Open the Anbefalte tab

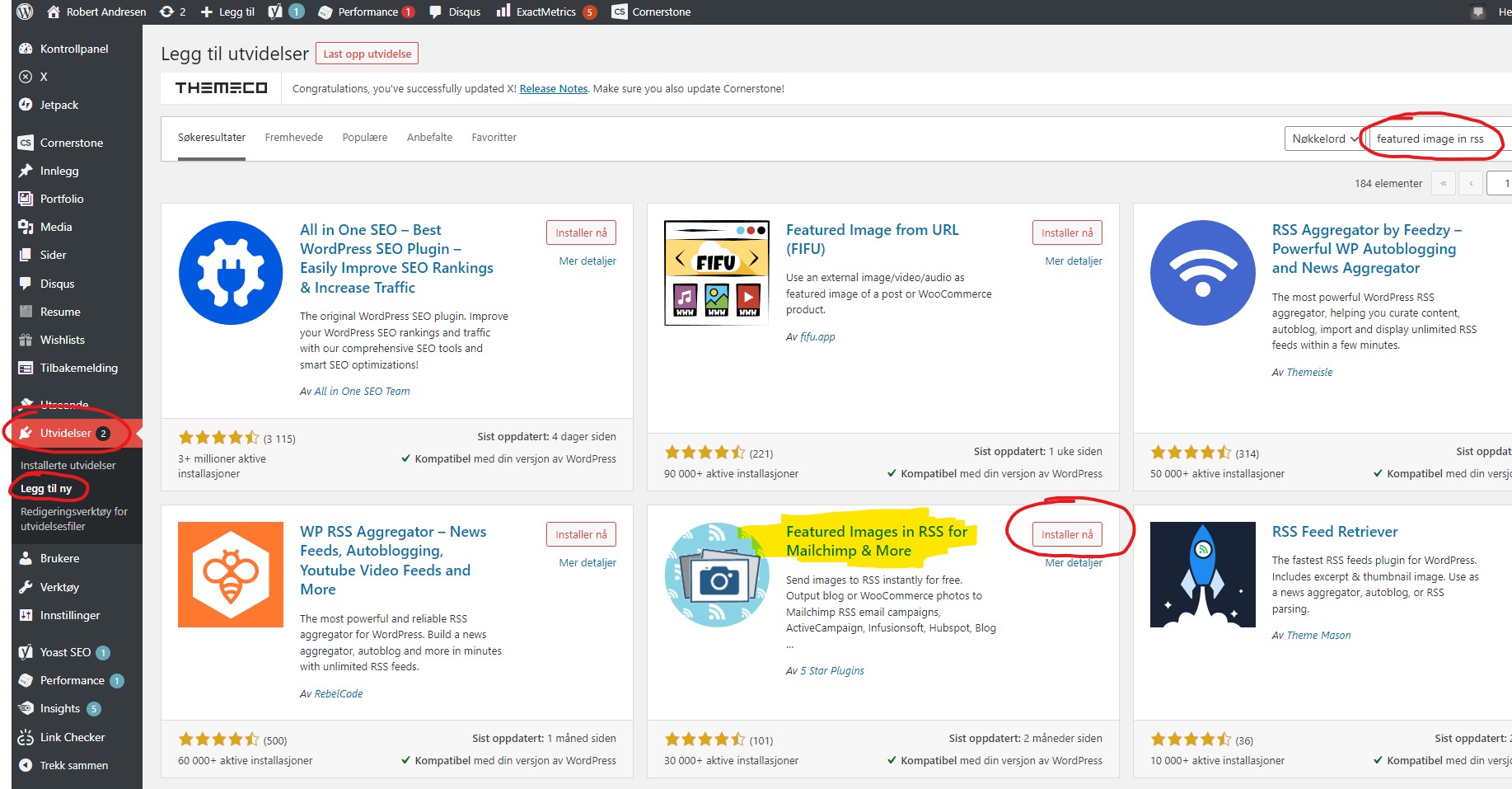click(429, 138)
